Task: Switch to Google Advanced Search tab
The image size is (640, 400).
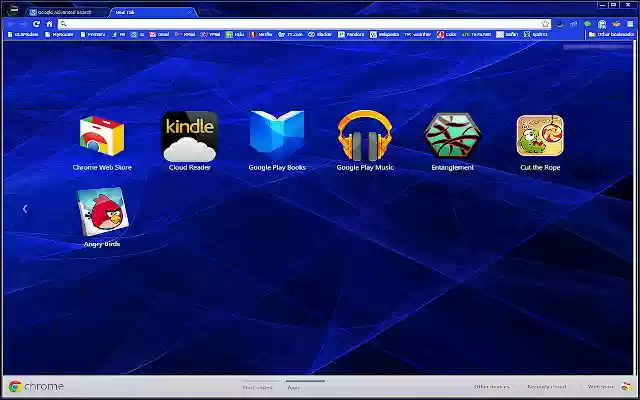Action: tap(65, 12)
